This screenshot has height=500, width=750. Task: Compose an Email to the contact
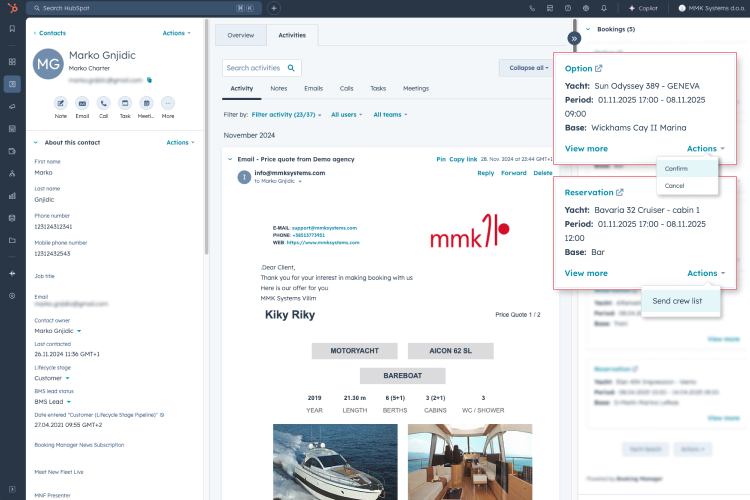82,103
